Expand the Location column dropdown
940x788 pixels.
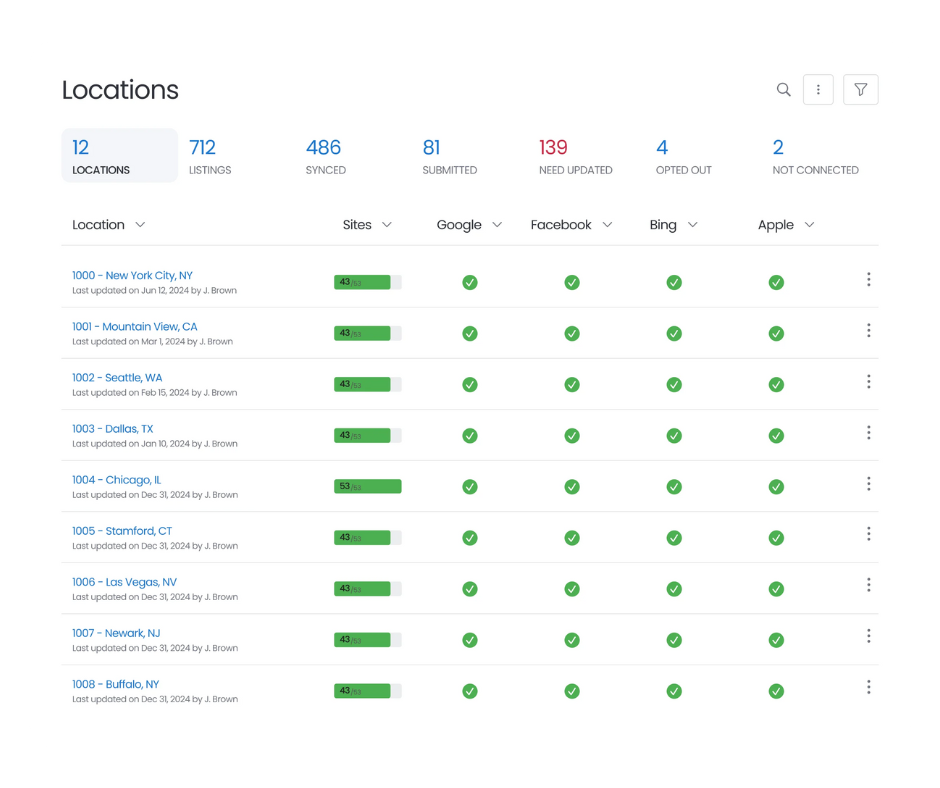(140, 225)
